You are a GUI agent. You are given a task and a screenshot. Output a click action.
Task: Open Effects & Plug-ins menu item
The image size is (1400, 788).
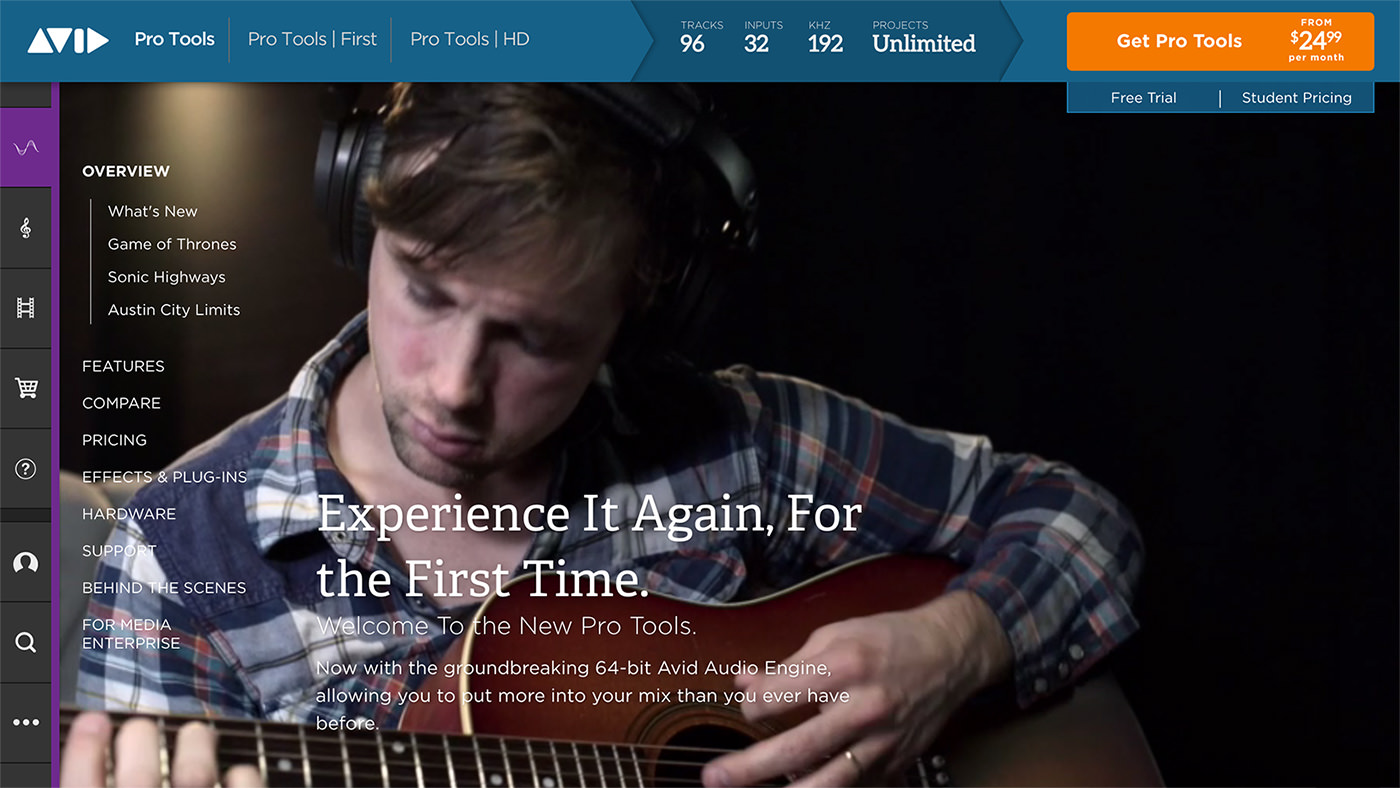(164, 477)
